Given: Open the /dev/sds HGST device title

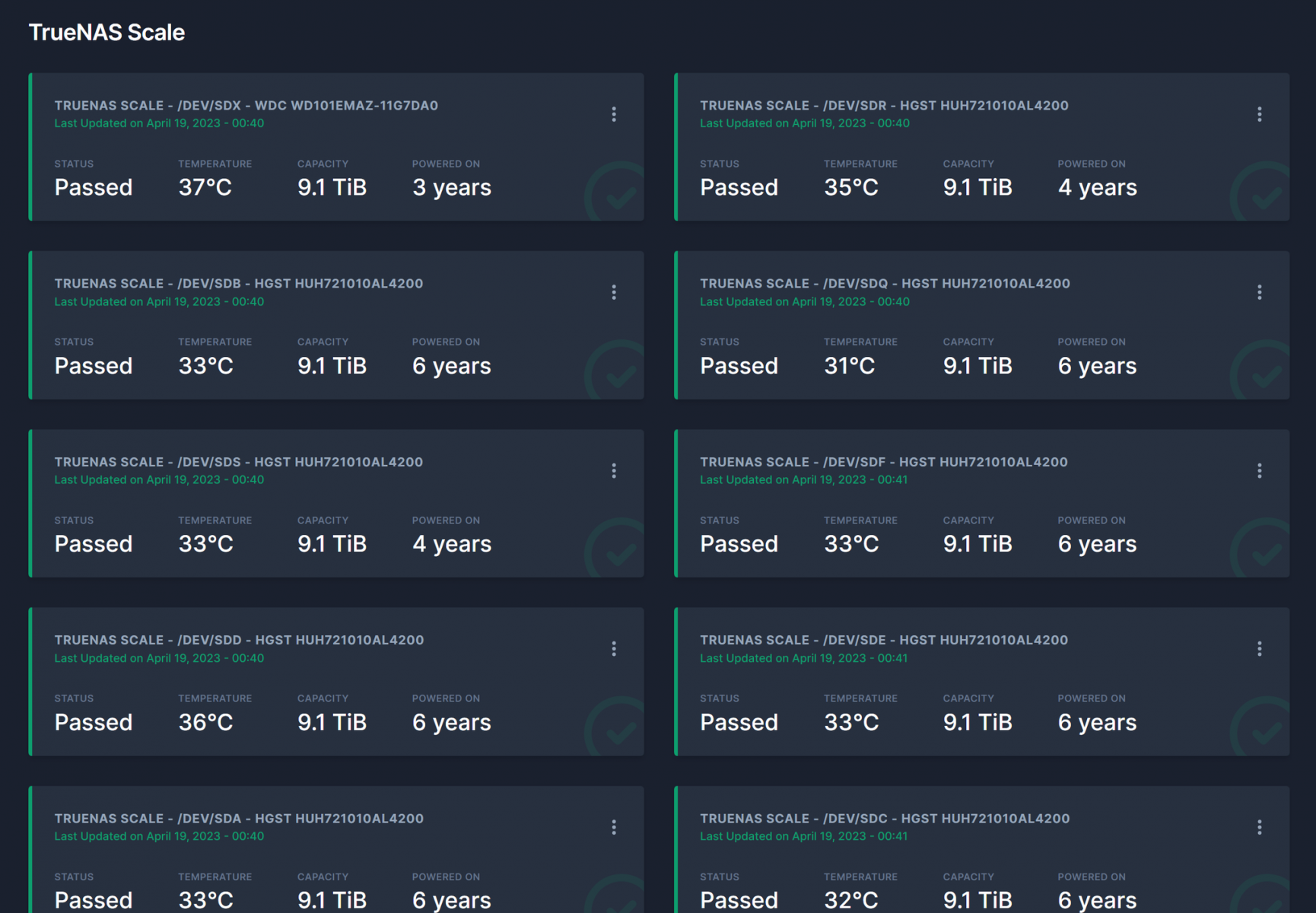Looking at the screenshot, I should 239,462.
